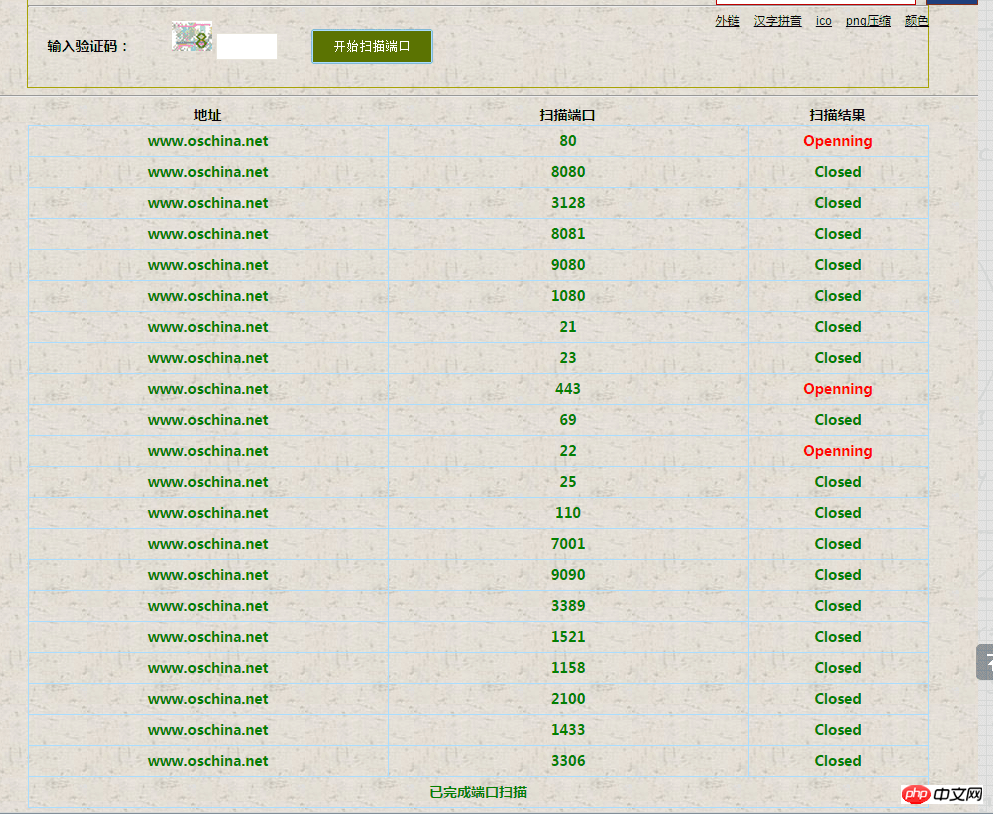Click the 地址 column header
The image size is (993, 814).
pyautogui.click(x=208, y=115)
